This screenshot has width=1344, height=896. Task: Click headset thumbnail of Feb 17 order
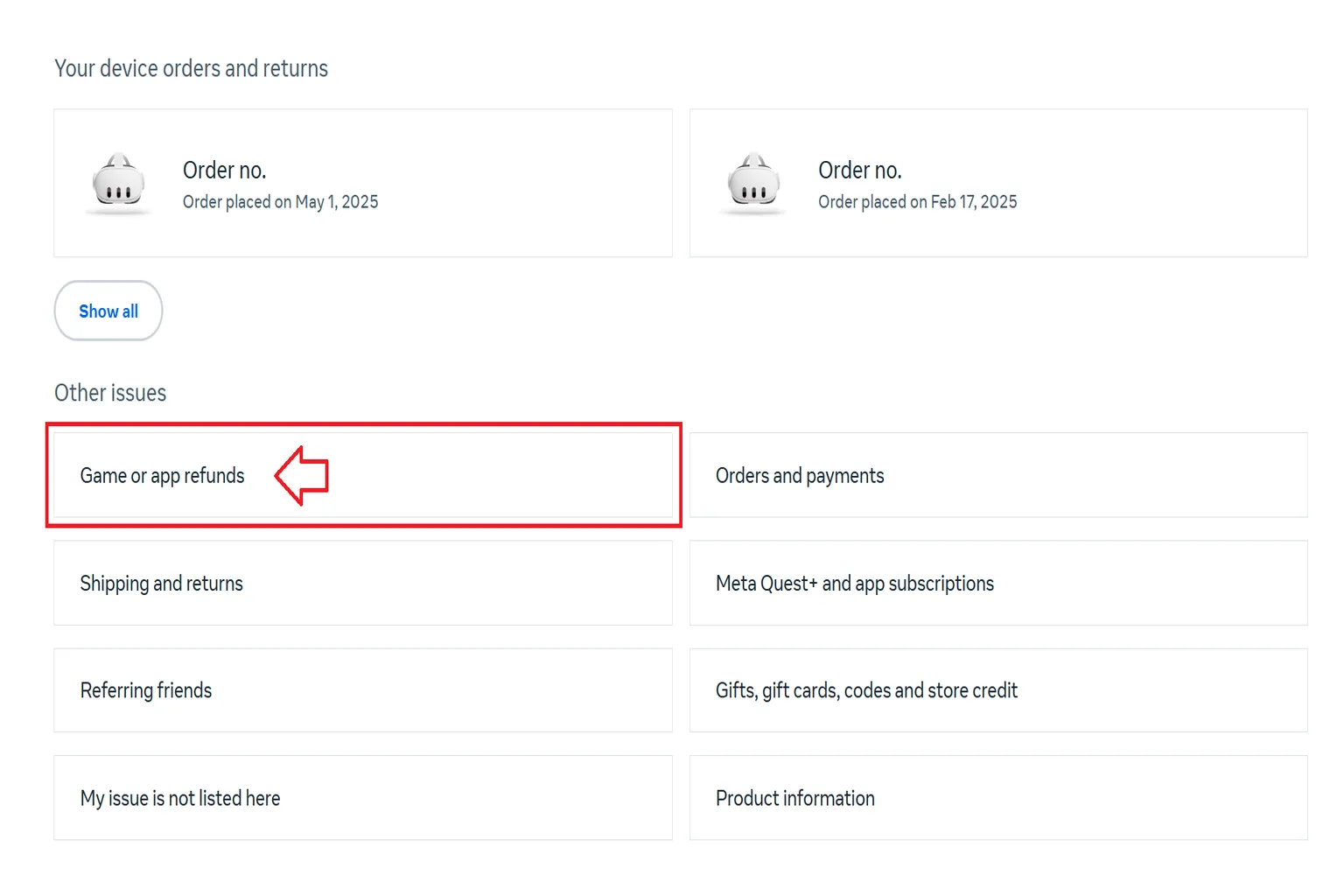point(754,183)
